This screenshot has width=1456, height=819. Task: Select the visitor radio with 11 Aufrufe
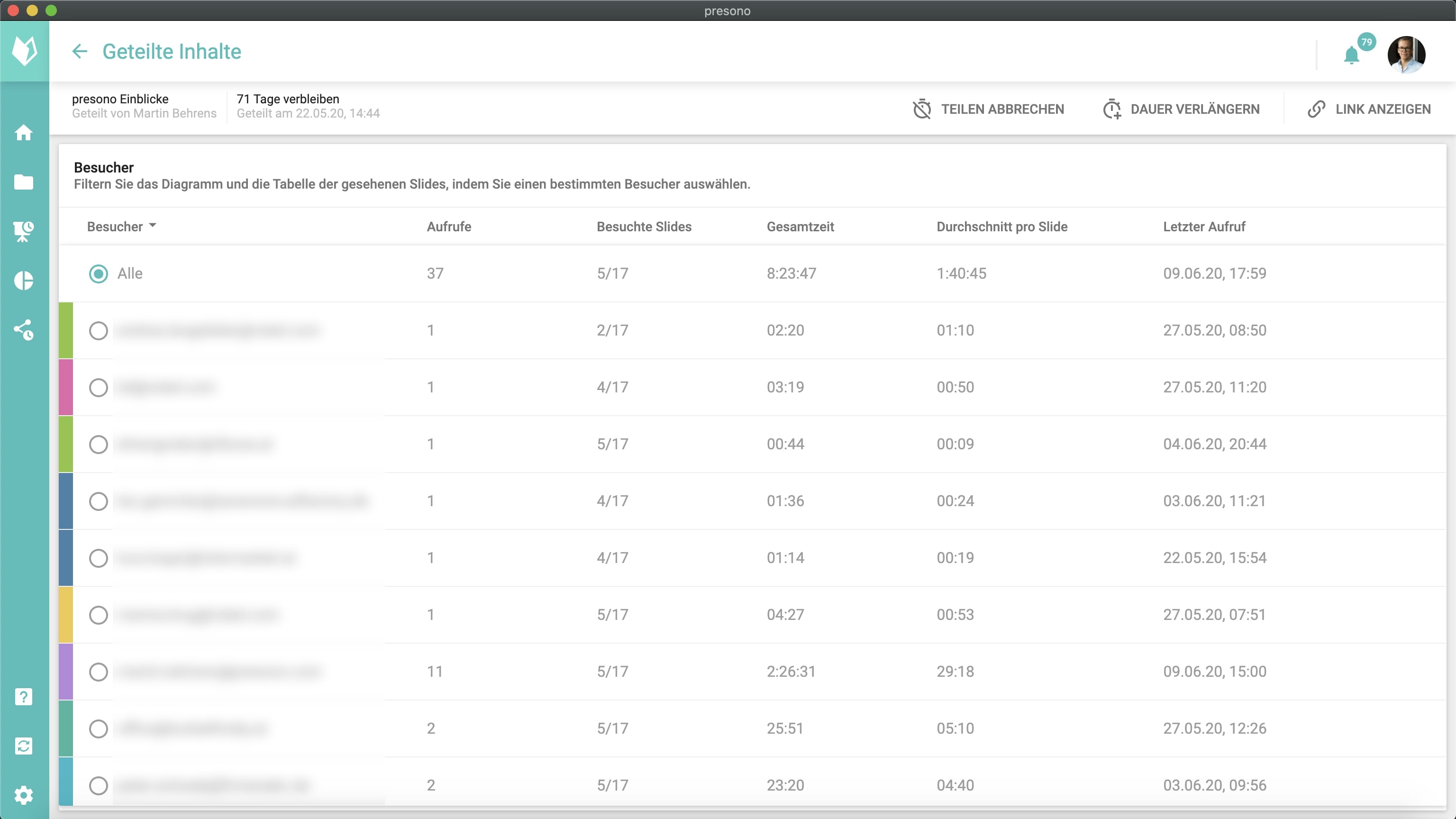pyautogui.click(x=99, y=672)
